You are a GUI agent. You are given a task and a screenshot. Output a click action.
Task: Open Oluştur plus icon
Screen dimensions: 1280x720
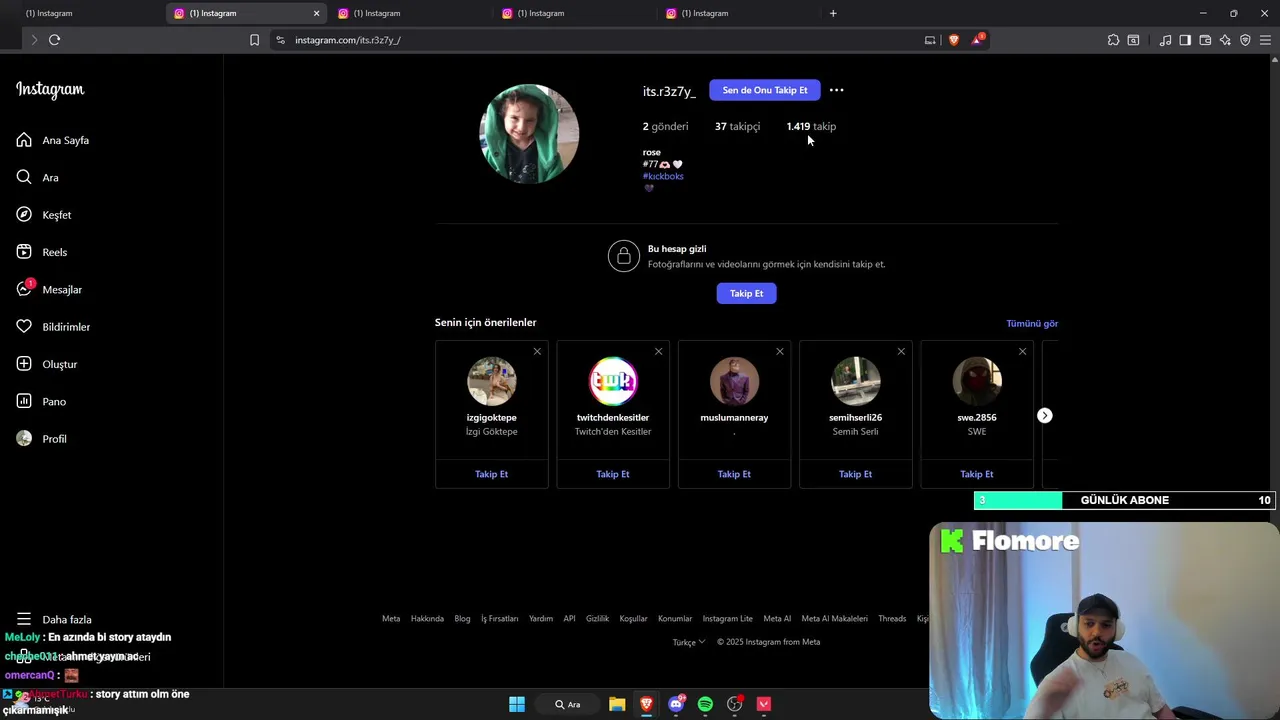tap(24, 364)
